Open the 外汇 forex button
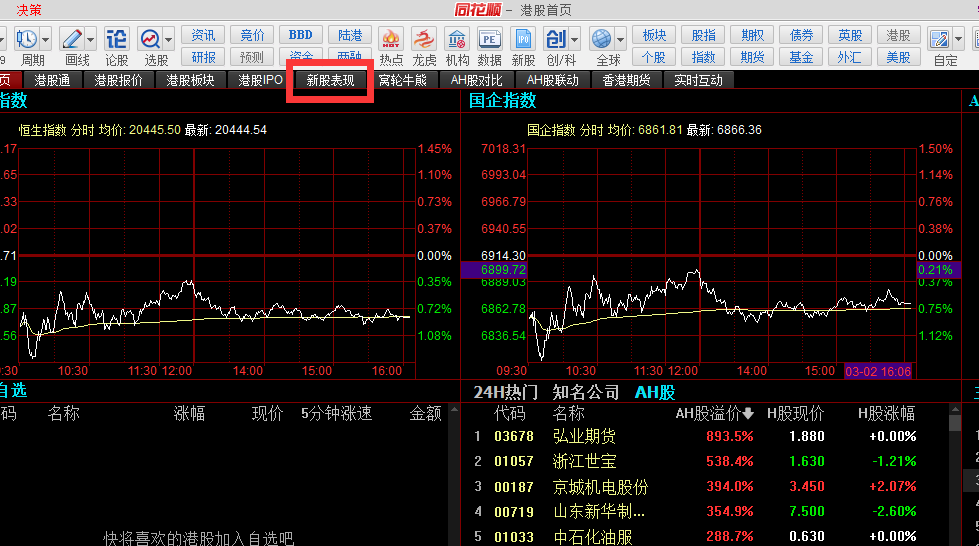The width and height of the screenshot is (979, 546). point(850,57)
